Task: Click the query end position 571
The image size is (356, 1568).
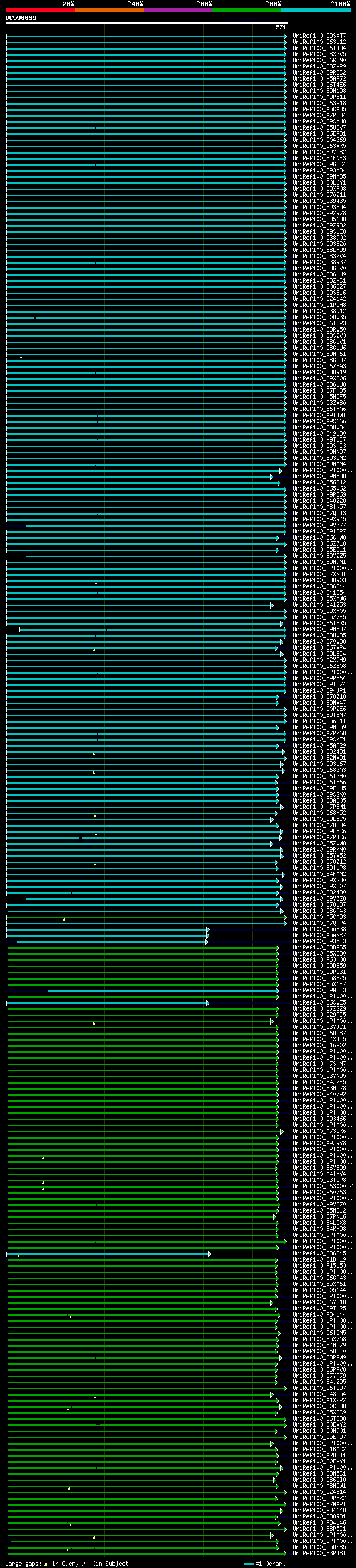Action: (x=280, y=27)
